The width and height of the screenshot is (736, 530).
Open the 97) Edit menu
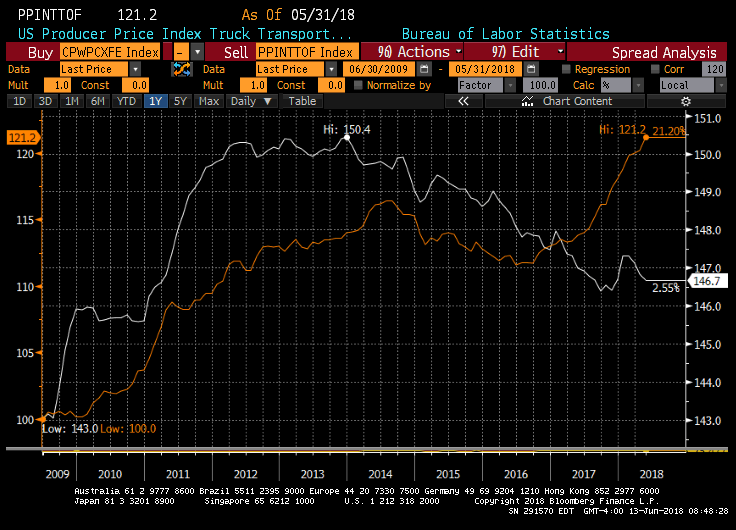tap(516, 52)
